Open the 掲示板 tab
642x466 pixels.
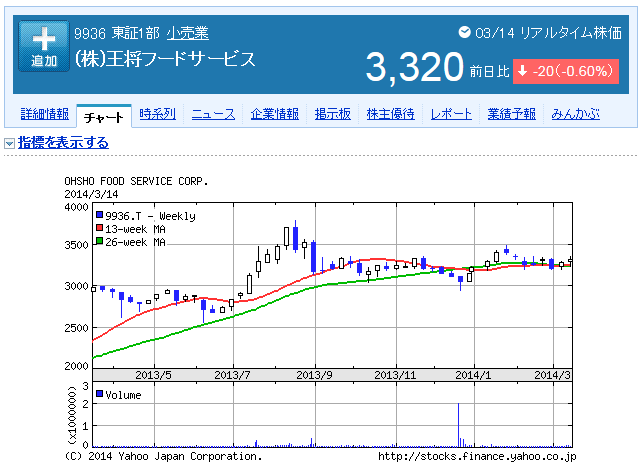[333, 114]
